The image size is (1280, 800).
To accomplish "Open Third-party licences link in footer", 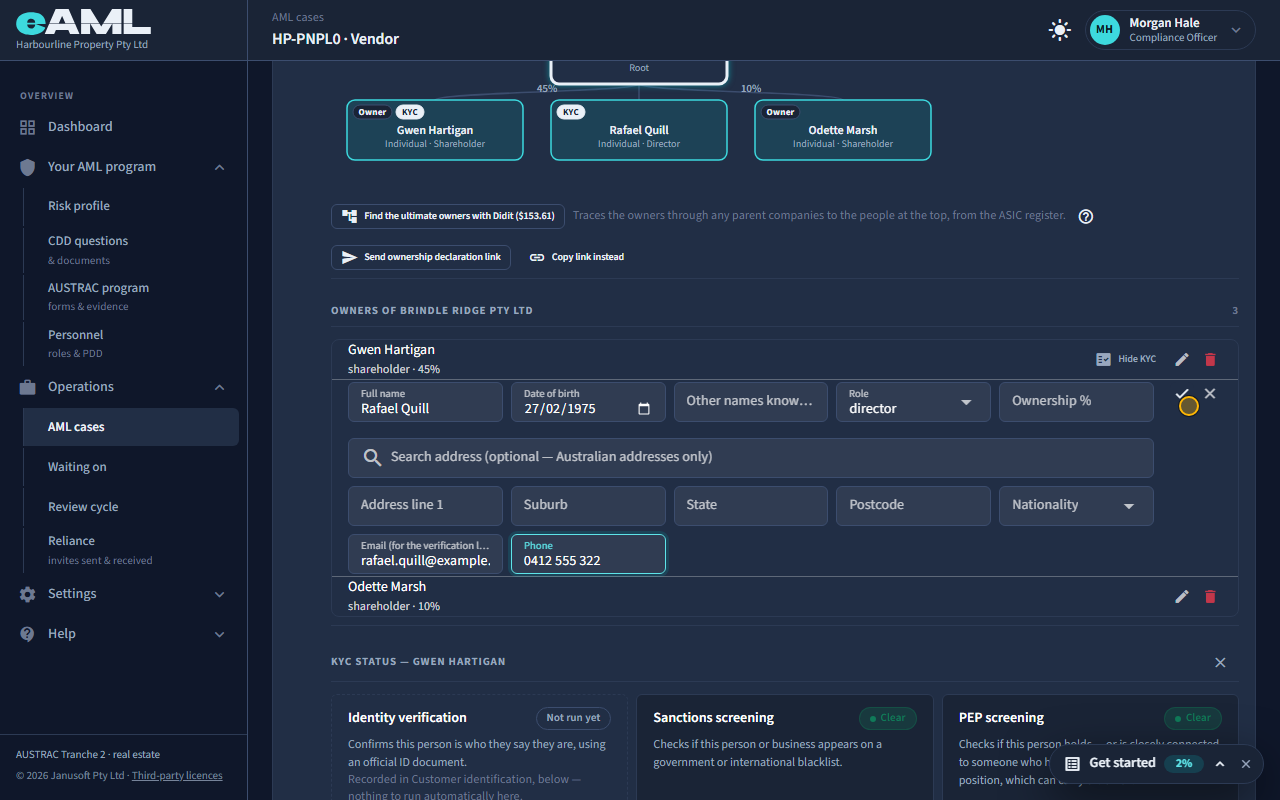I will point(177,775).
